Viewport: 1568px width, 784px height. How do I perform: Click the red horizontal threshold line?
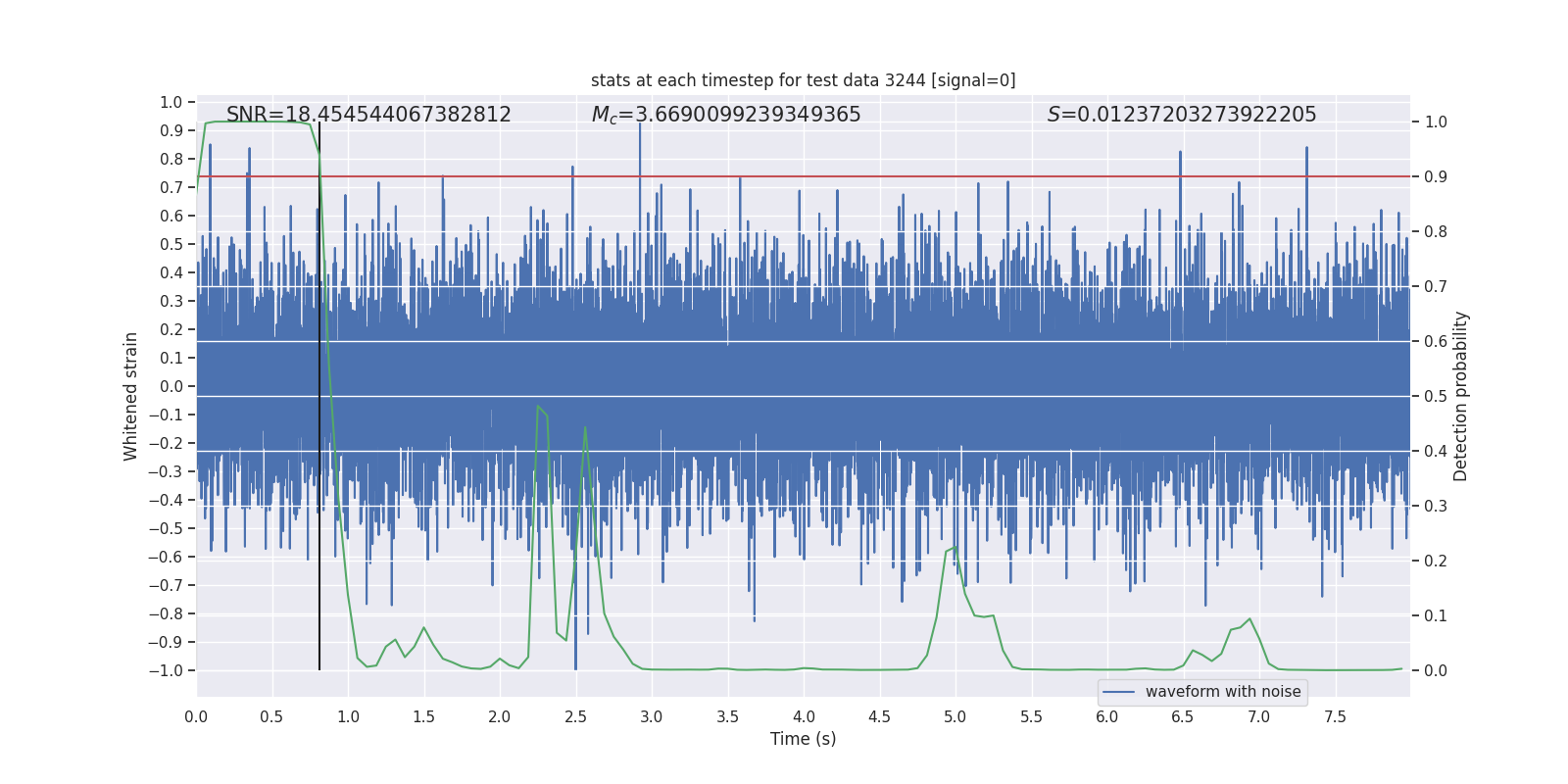coord(803,176)
